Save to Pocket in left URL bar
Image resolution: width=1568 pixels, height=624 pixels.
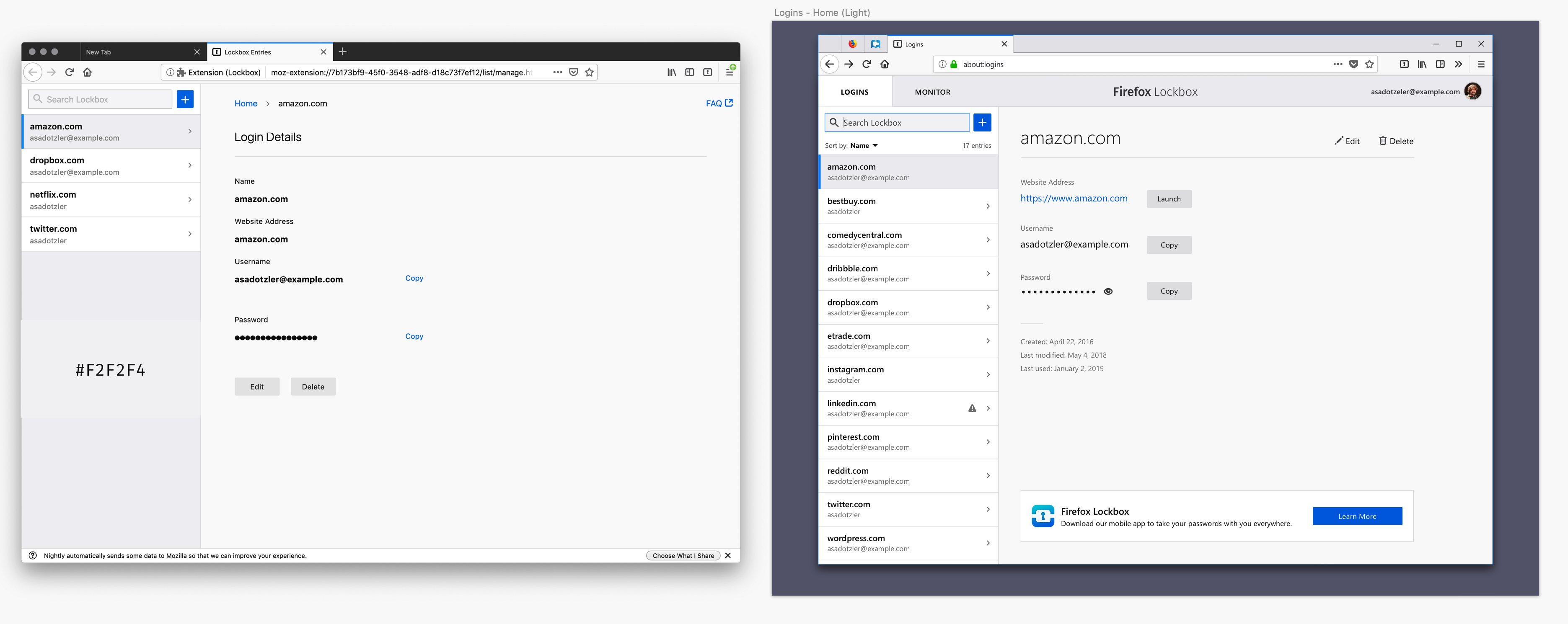[573, 72]
